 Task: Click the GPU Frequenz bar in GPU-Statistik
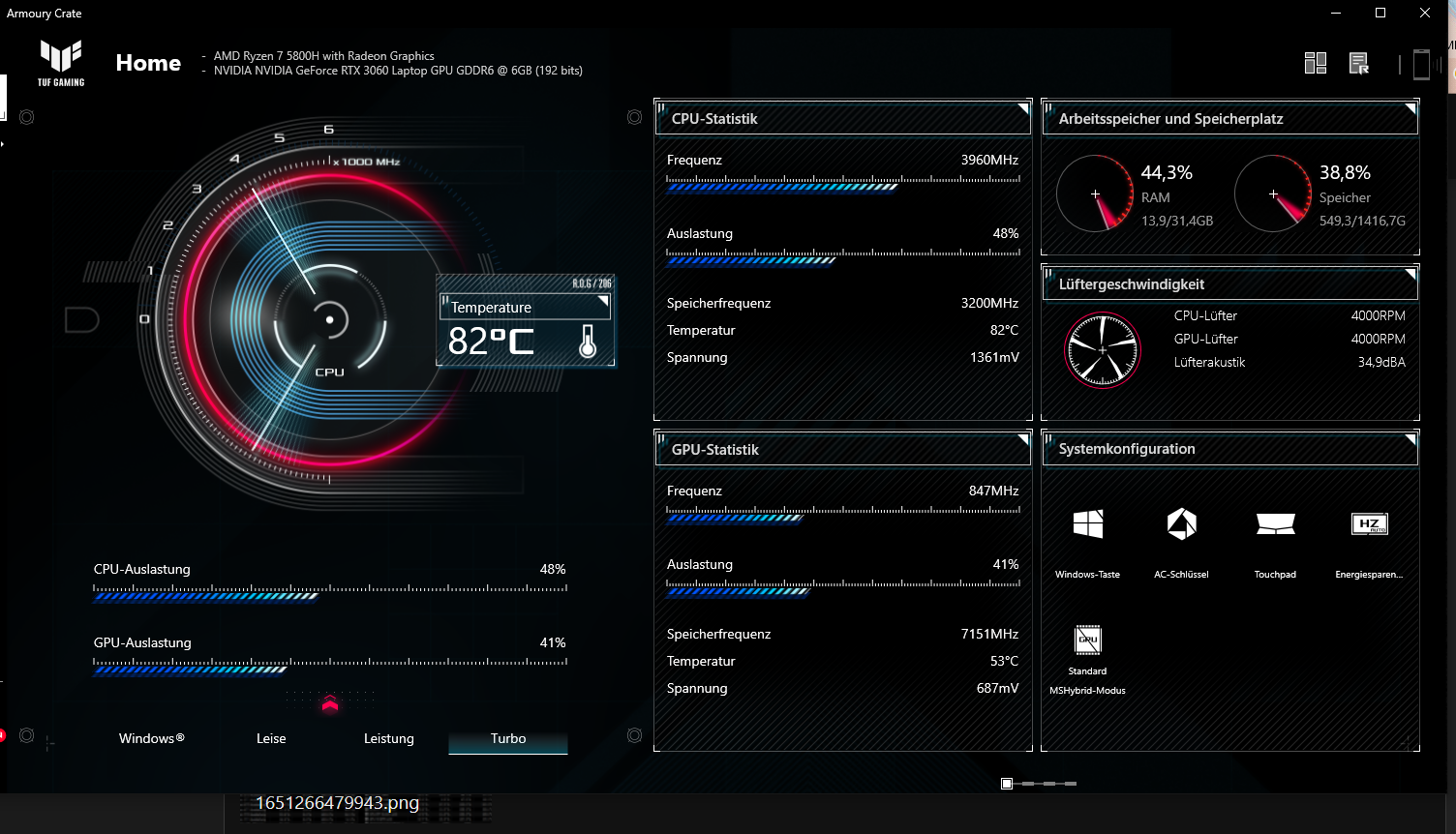coord(843,515)
